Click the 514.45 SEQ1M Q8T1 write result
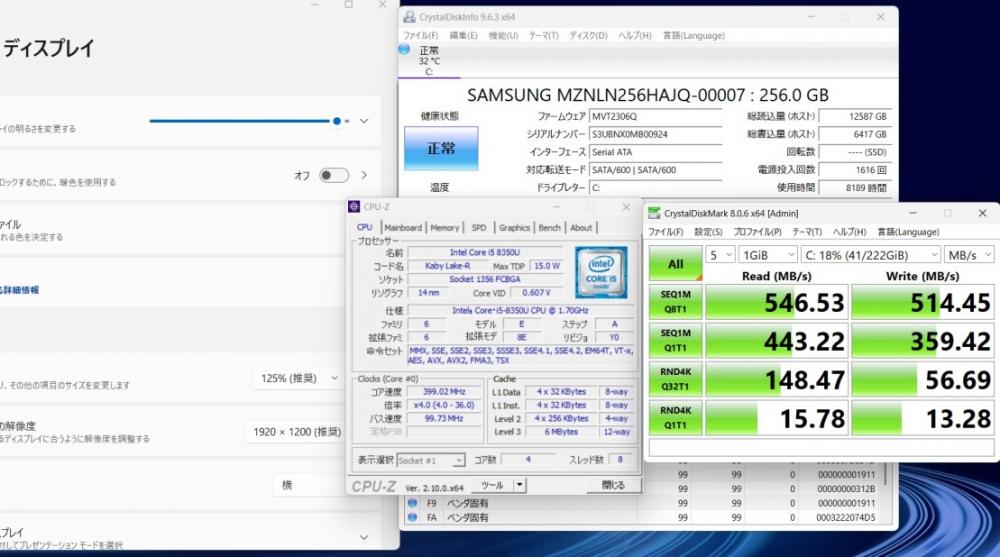This screenshot has height=557, width=1000. [922, 302]
